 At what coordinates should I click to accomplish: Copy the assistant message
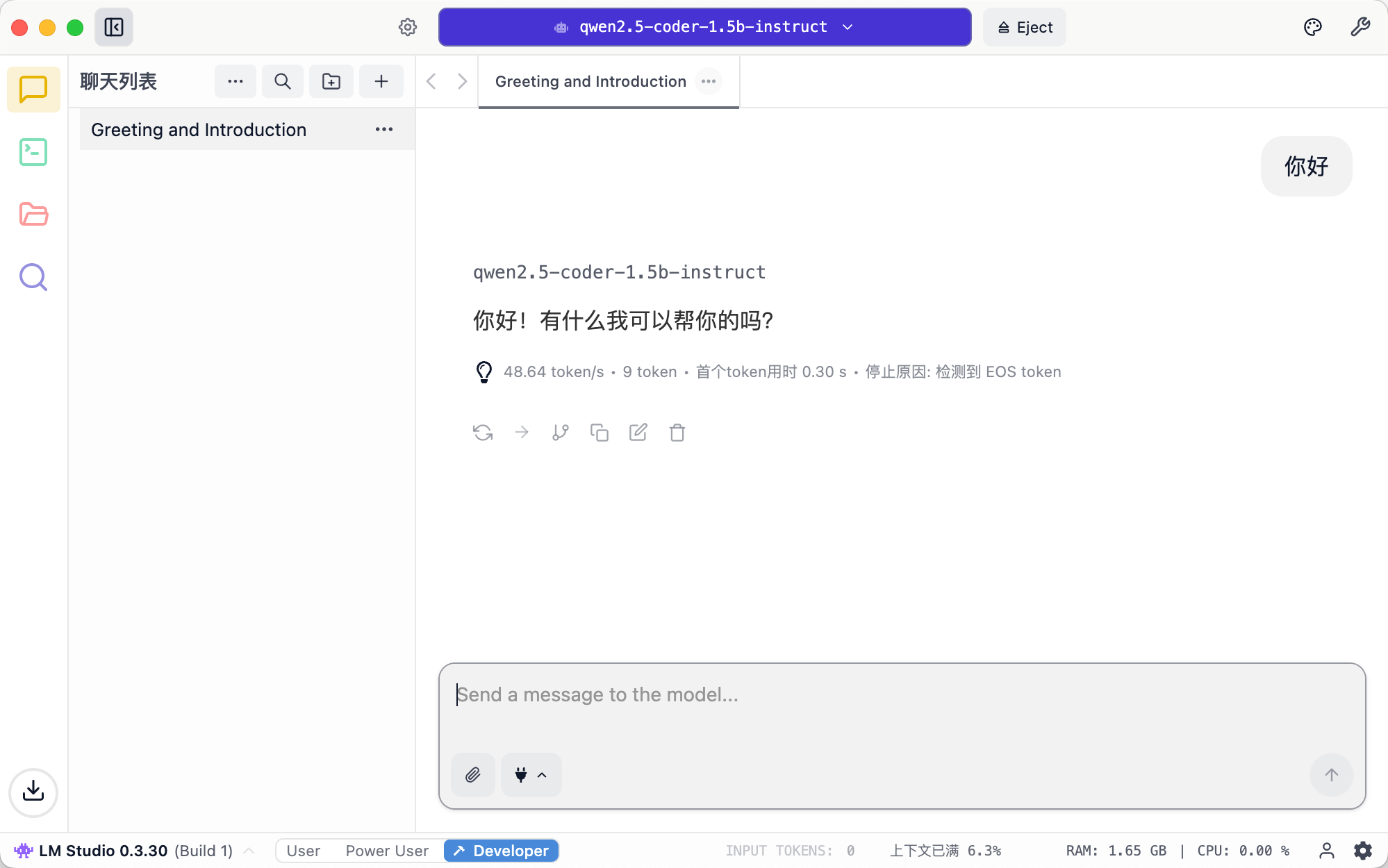tap(600, 433)
